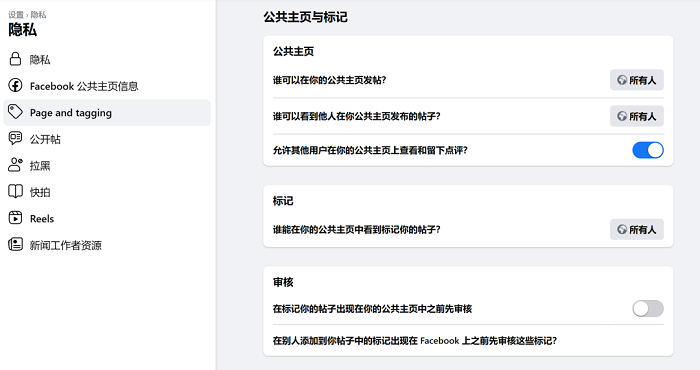Click the 设置 breadcrumb link

click(x=16, y=15)
